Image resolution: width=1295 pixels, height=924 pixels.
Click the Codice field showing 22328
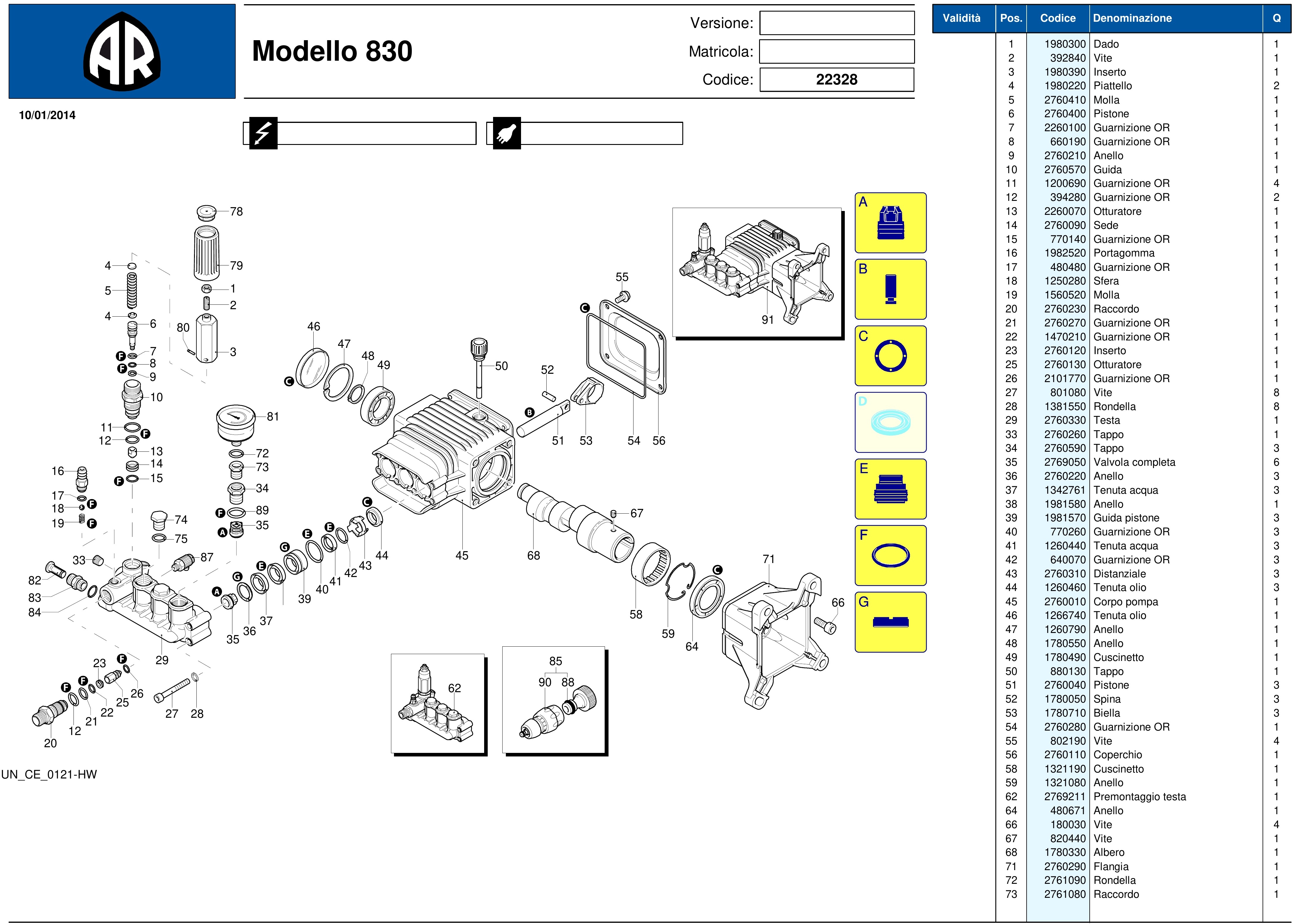[x=836, y=80]
